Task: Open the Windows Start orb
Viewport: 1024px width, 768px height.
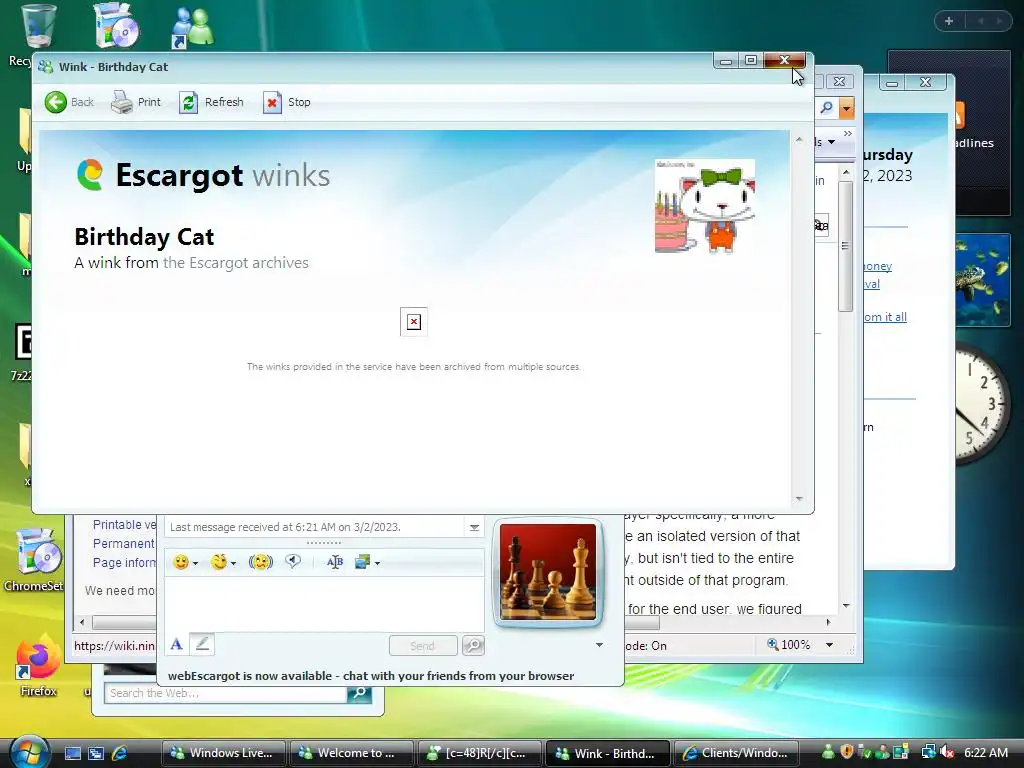Action: tap(29, 752)
